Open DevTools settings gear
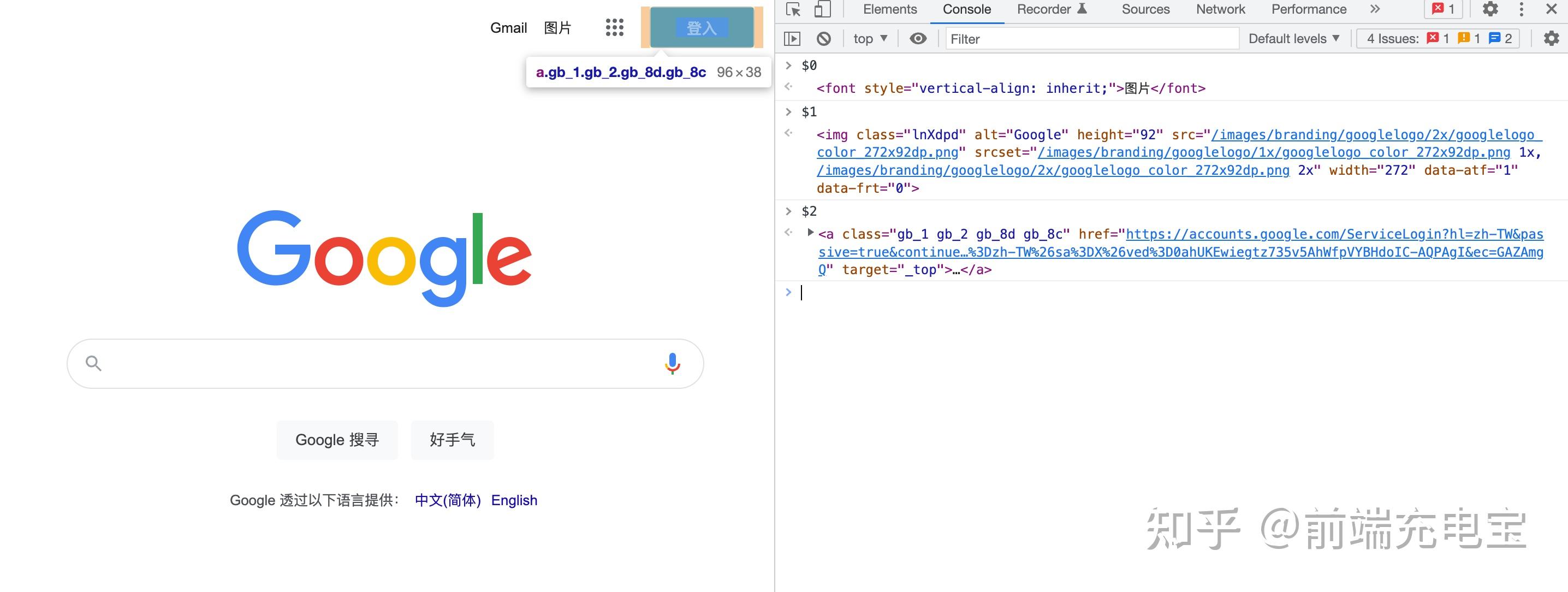1568x592 pixels. click(1490, 9)
